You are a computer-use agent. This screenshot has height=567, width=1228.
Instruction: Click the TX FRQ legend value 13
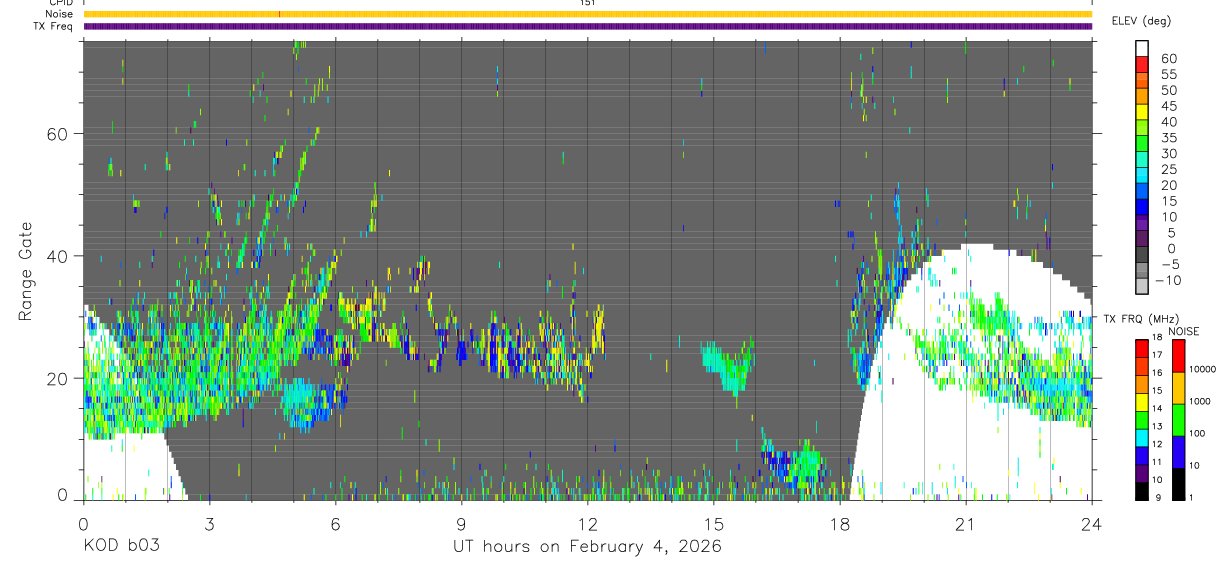[1157, 426]
